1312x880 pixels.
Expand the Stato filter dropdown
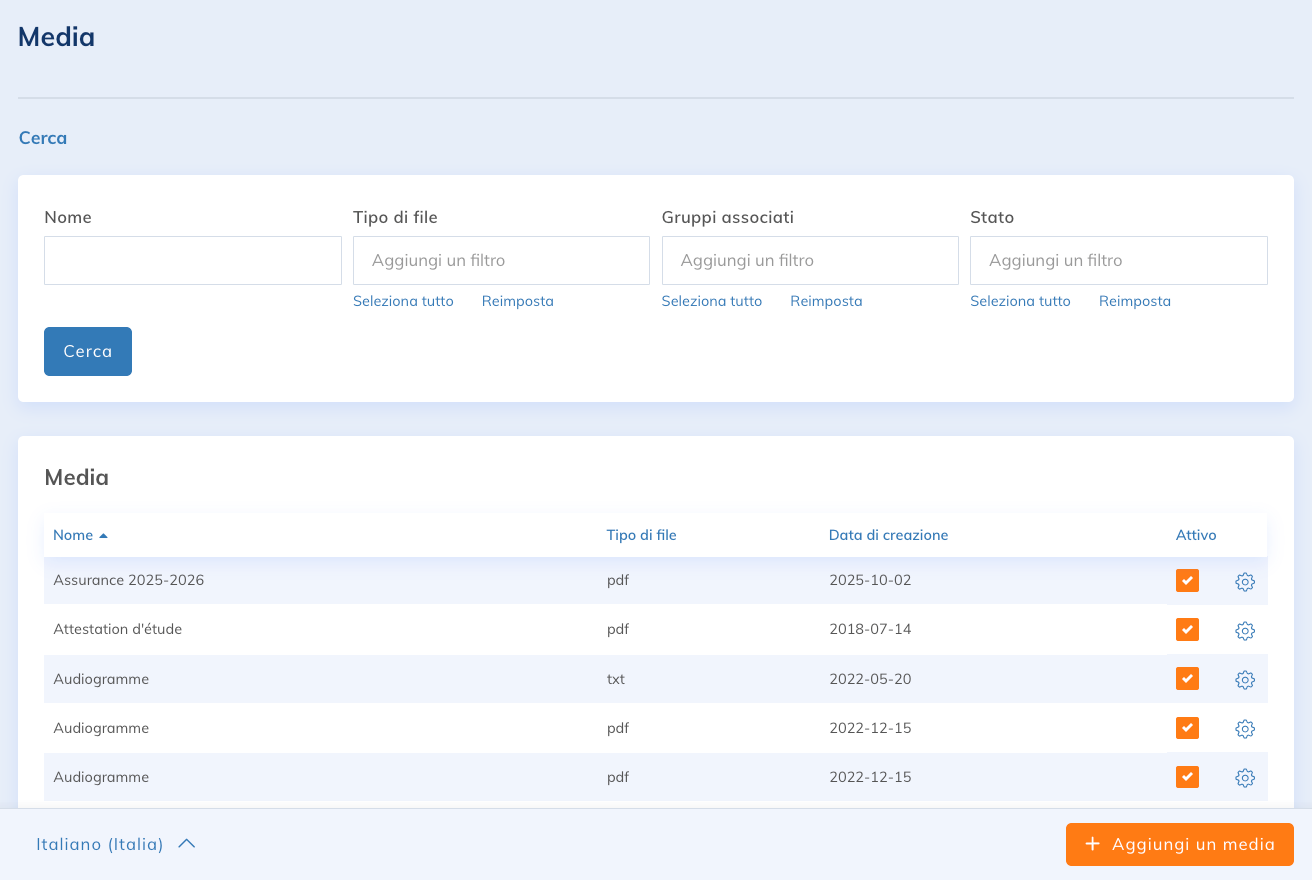point(1119,260)
